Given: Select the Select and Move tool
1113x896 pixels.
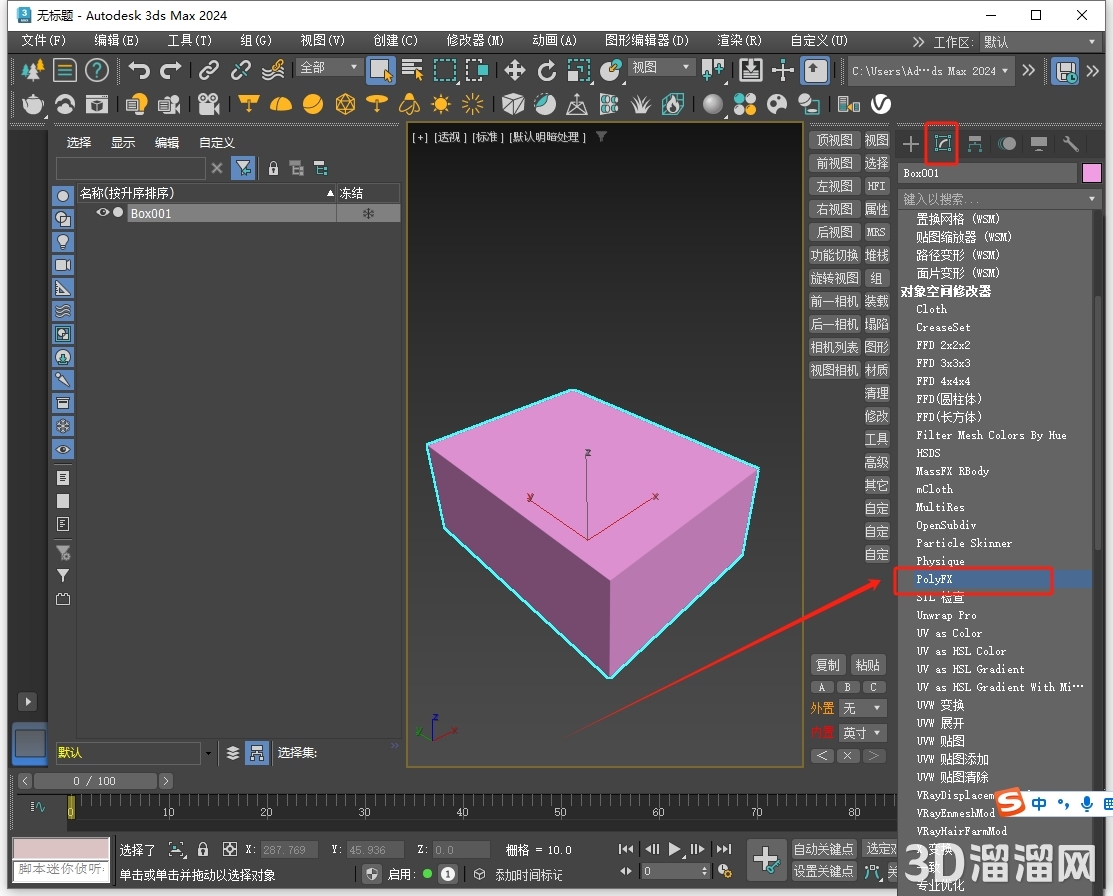Looking at the screenshot, I should pyautogui.click(x=516, y=69).
